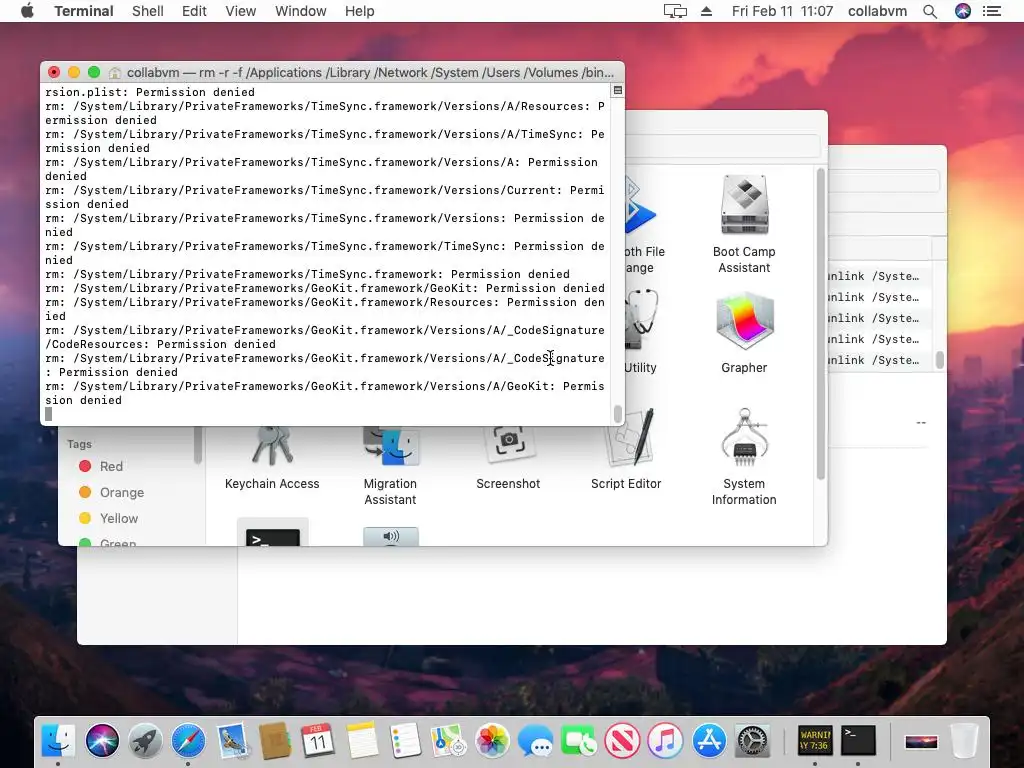
Task: Open FaceTime from the Dock
Action: (x=579, y=741)
